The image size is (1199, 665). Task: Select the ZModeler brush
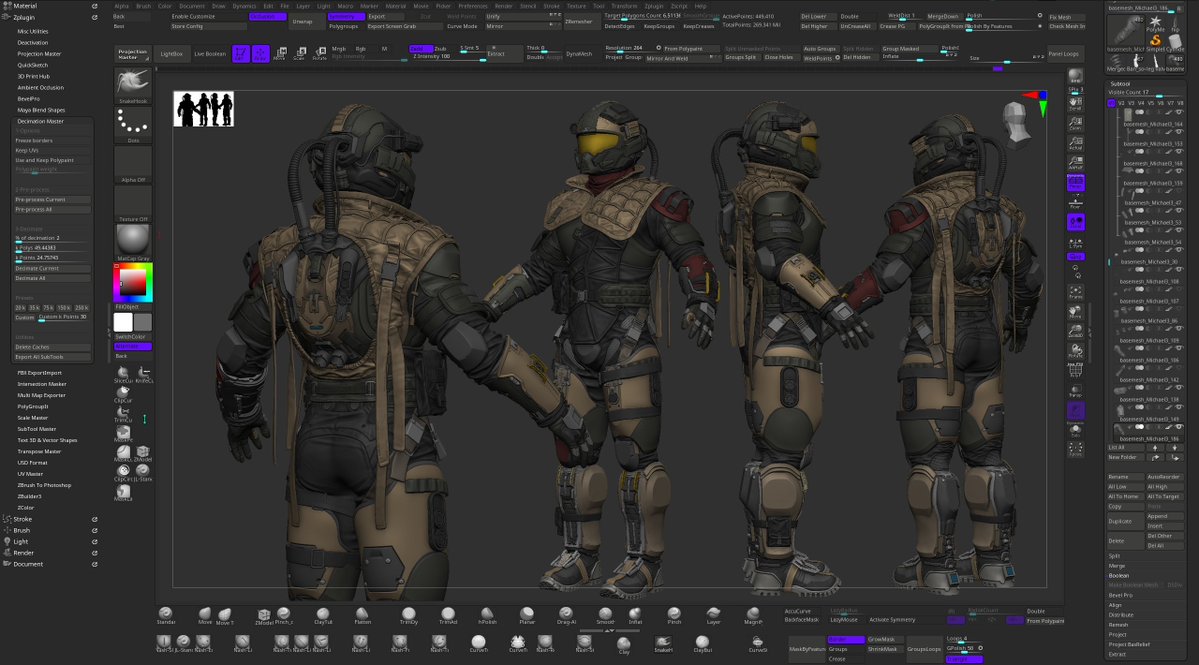click(x=264, y=616)
